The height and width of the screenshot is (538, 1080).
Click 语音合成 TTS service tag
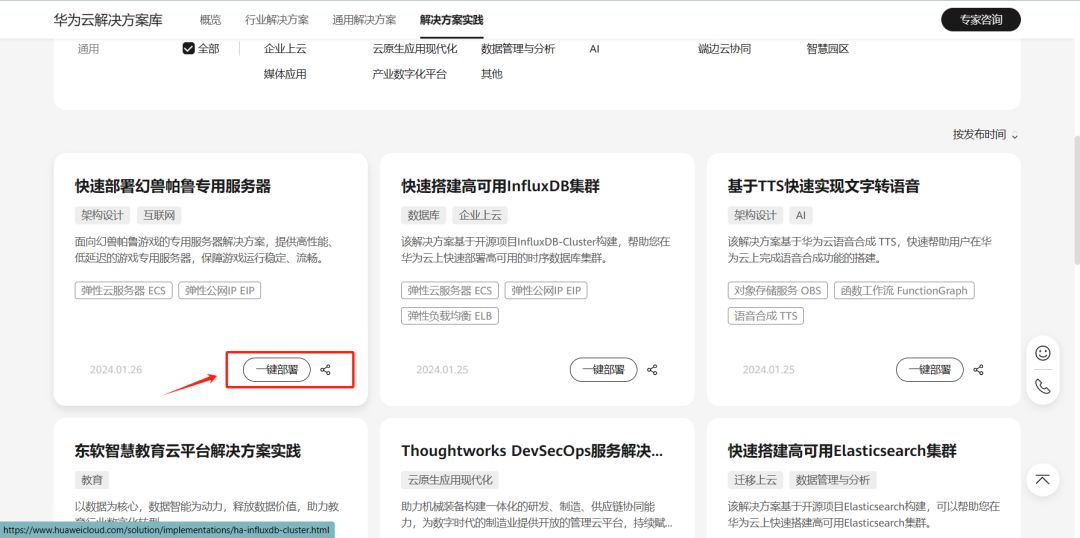pos(766,316)
